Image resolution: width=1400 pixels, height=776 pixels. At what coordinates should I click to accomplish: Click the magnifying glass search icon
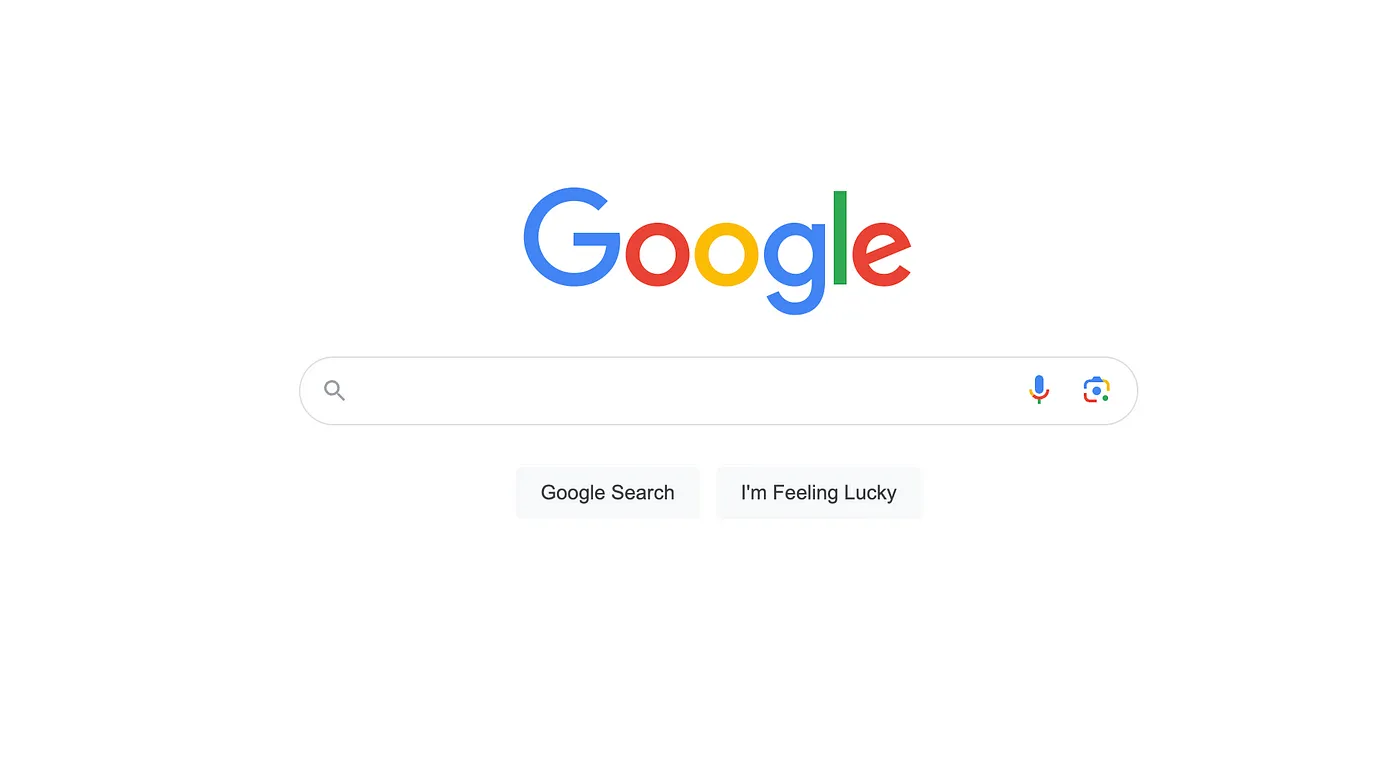pos(334,391)
